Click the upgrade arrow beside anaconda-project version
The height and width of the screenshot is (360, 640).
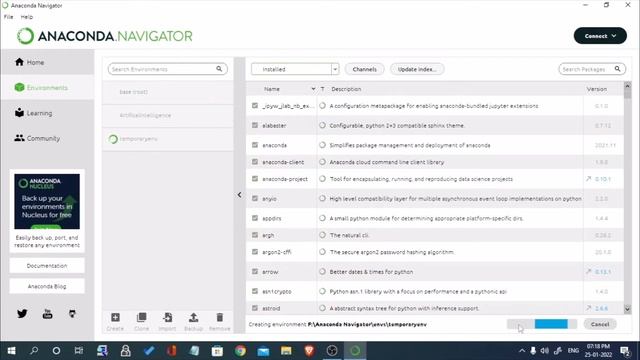pos(589,179)
